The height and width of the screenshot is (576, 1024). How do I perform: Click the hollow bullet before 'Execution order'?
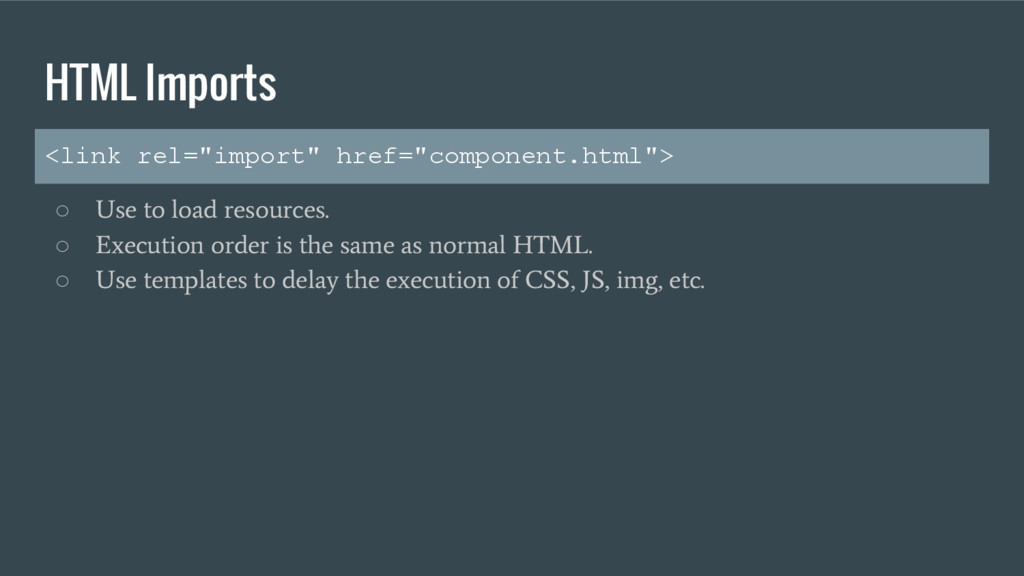(x=62, y=246)
